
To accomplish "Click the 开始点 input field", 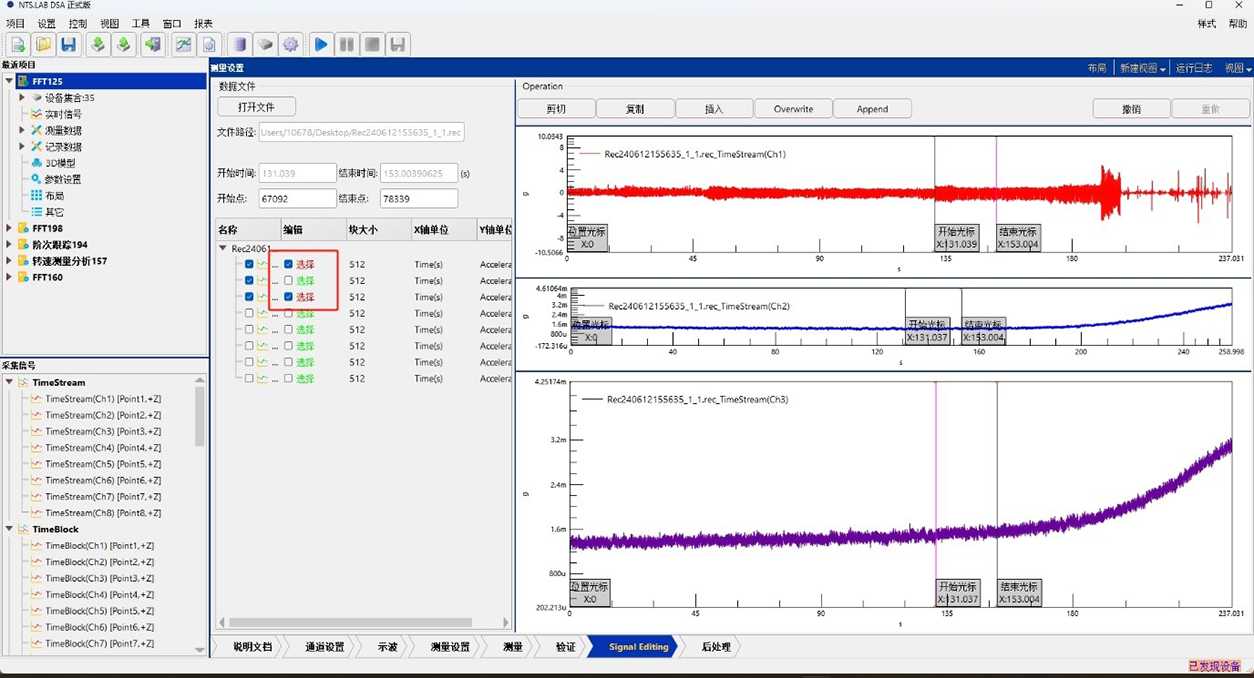I will pos(297,199).
